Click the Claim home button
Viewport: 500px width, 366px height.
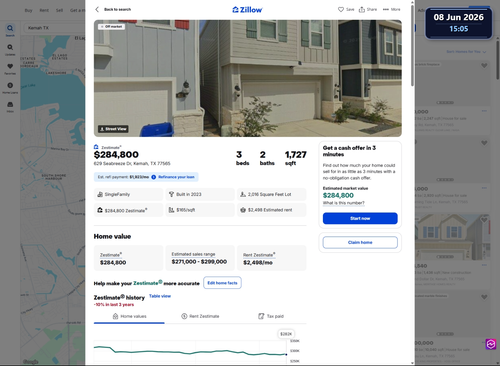pos(360,242)
